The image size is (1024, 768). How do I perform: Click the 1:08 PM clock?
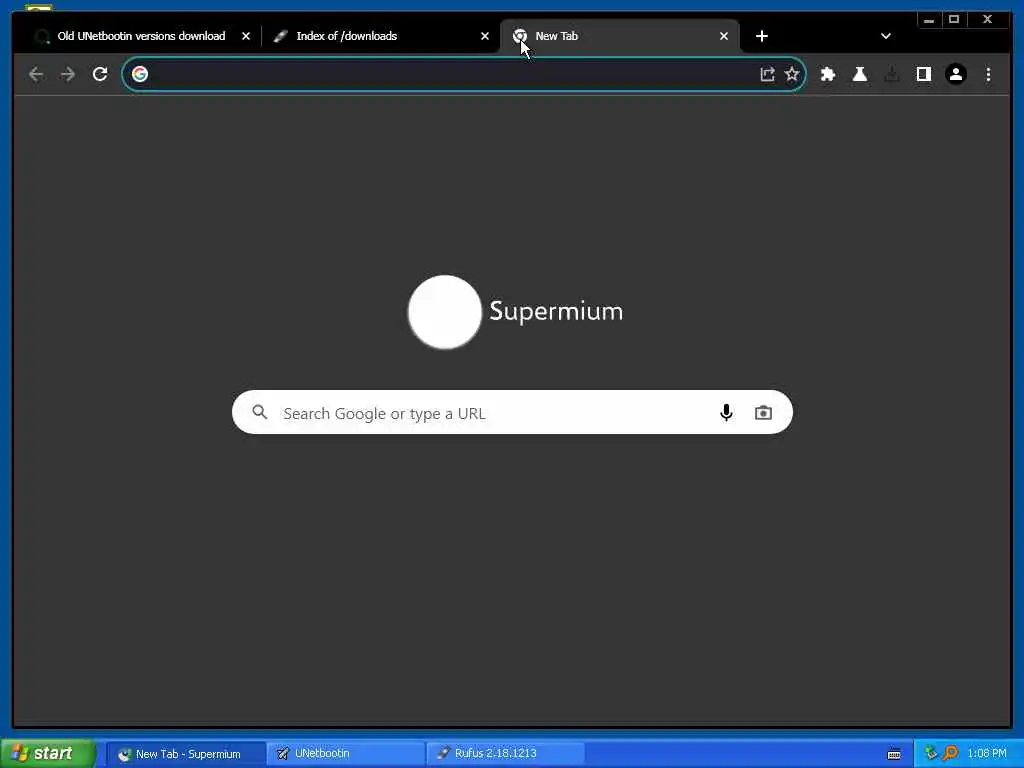point(987,754)
